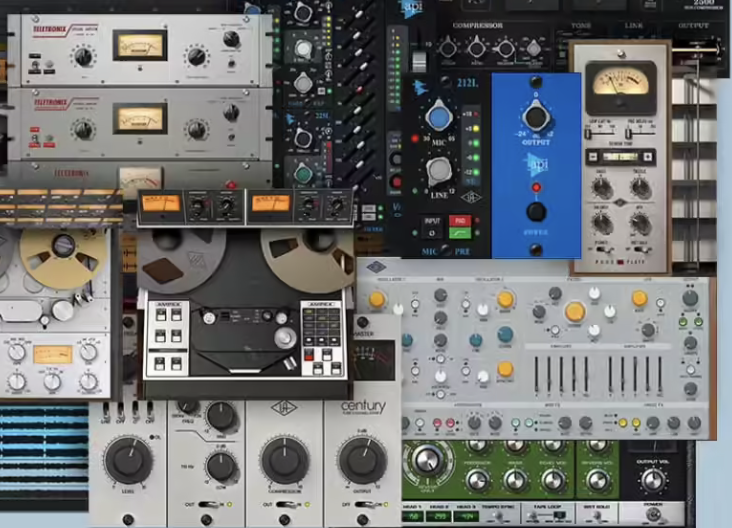Turn the teal green knob on API channel strip
This screenshot has width=732, height=528.
point(303,174)
